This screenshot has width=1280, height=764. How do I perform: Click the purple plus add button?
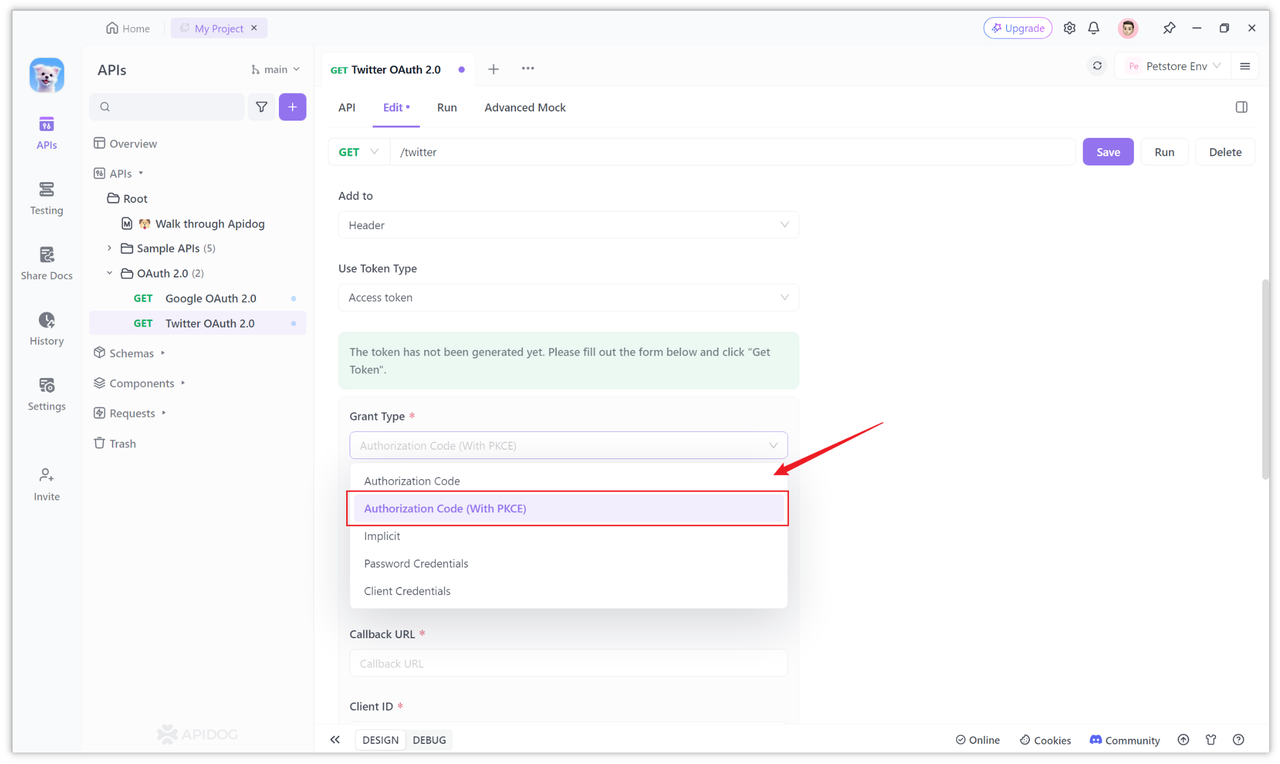(292, 107)
